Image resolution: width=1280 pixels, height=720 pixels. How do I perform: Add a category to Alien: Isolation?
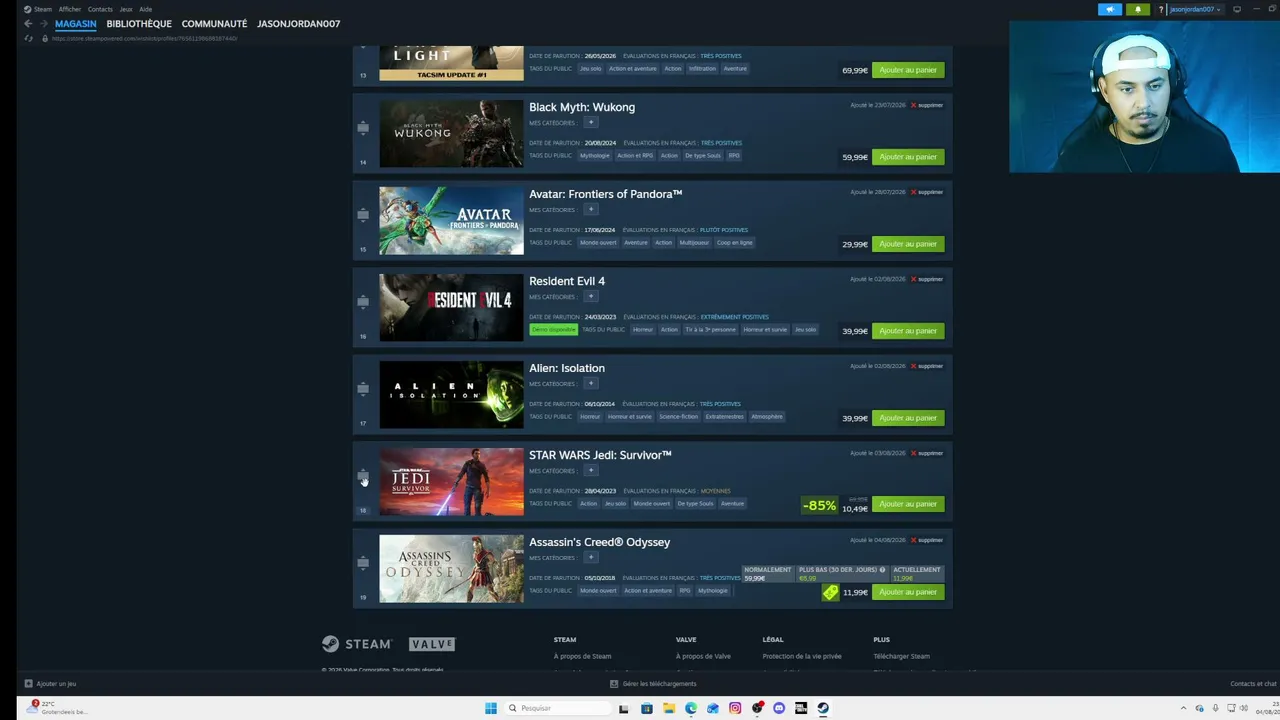(590, 384)
